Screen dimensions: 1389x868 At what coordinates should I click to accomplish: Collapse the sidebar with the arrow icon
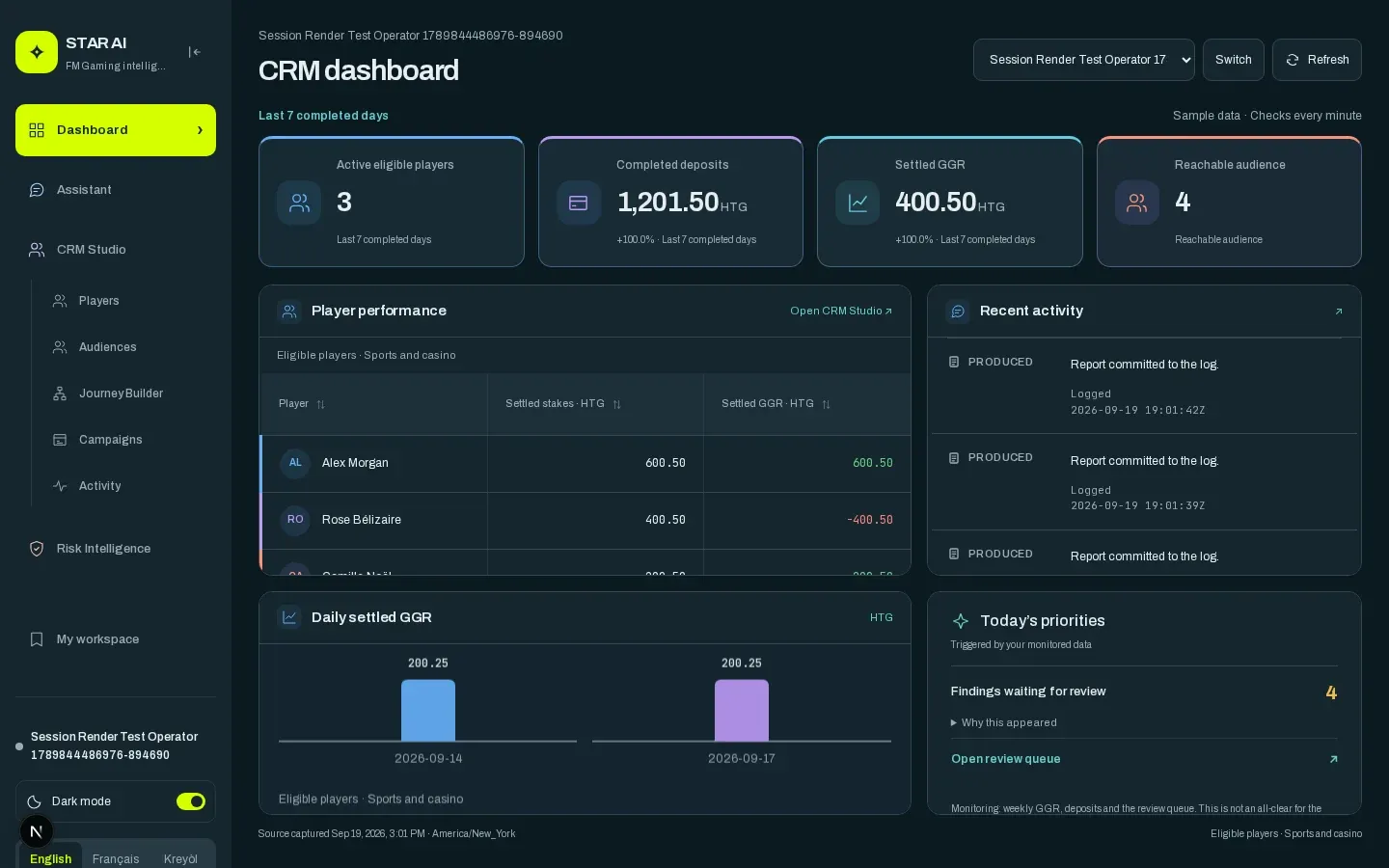point(194,52)
